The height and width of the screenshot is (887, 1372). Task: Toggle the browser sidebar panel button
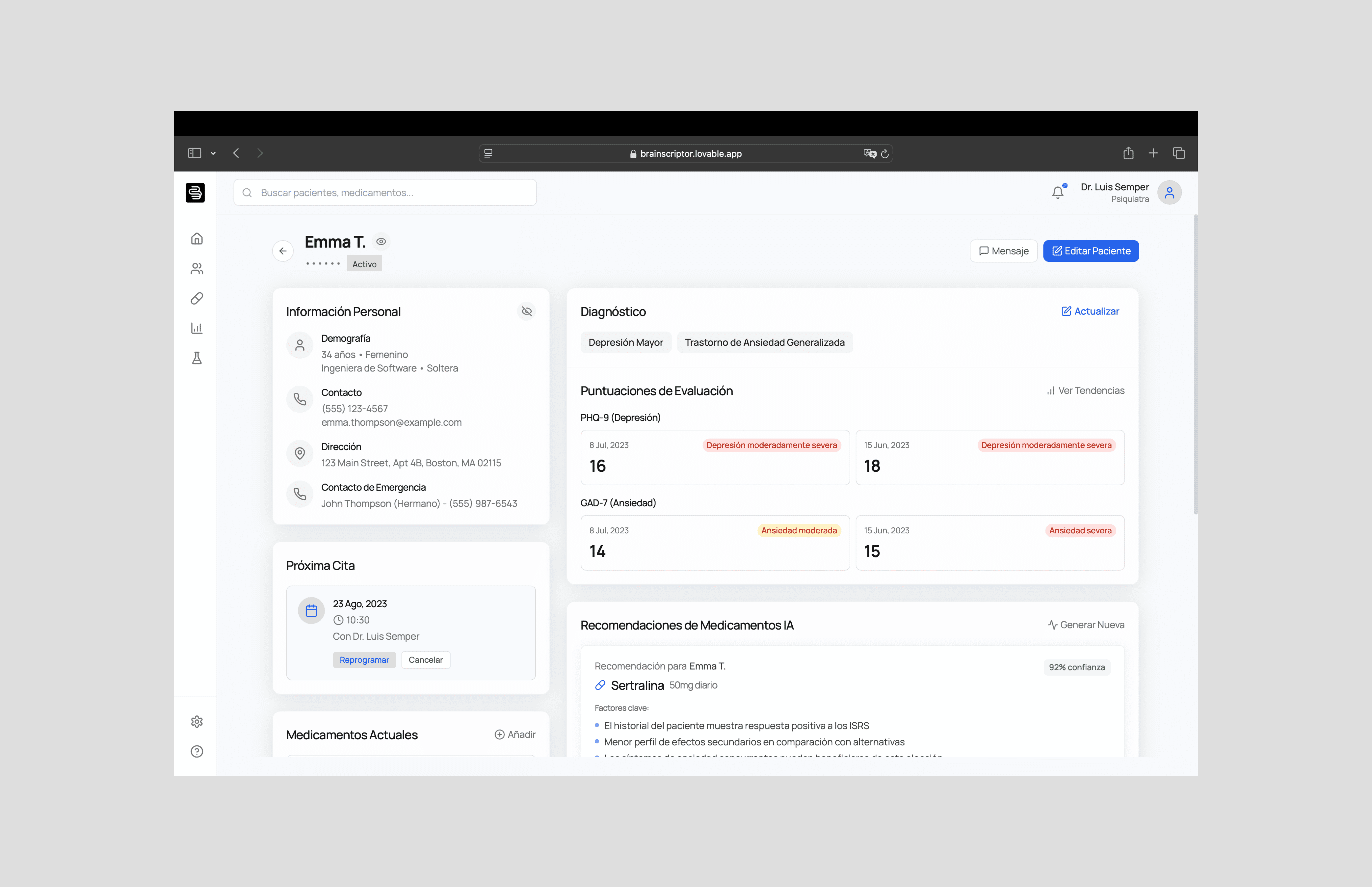(195, 153)
